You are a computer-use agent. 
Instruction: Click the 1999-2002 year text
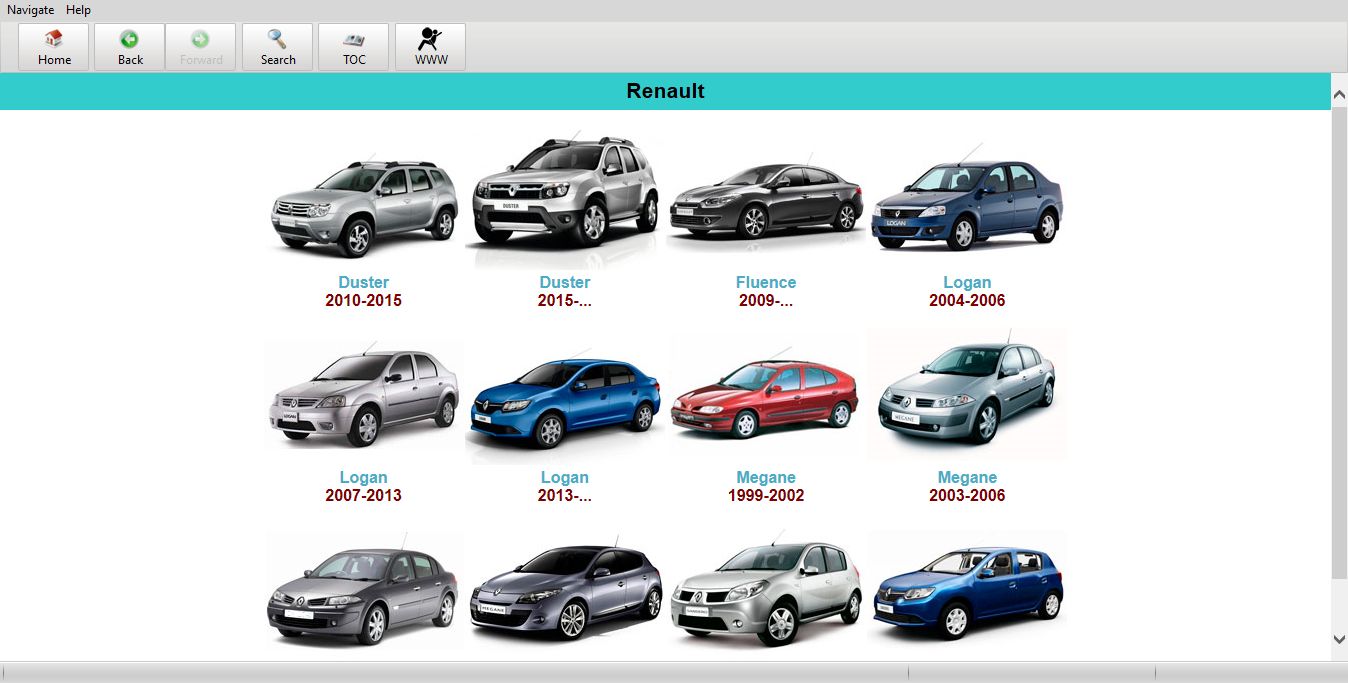coord(766,495)
